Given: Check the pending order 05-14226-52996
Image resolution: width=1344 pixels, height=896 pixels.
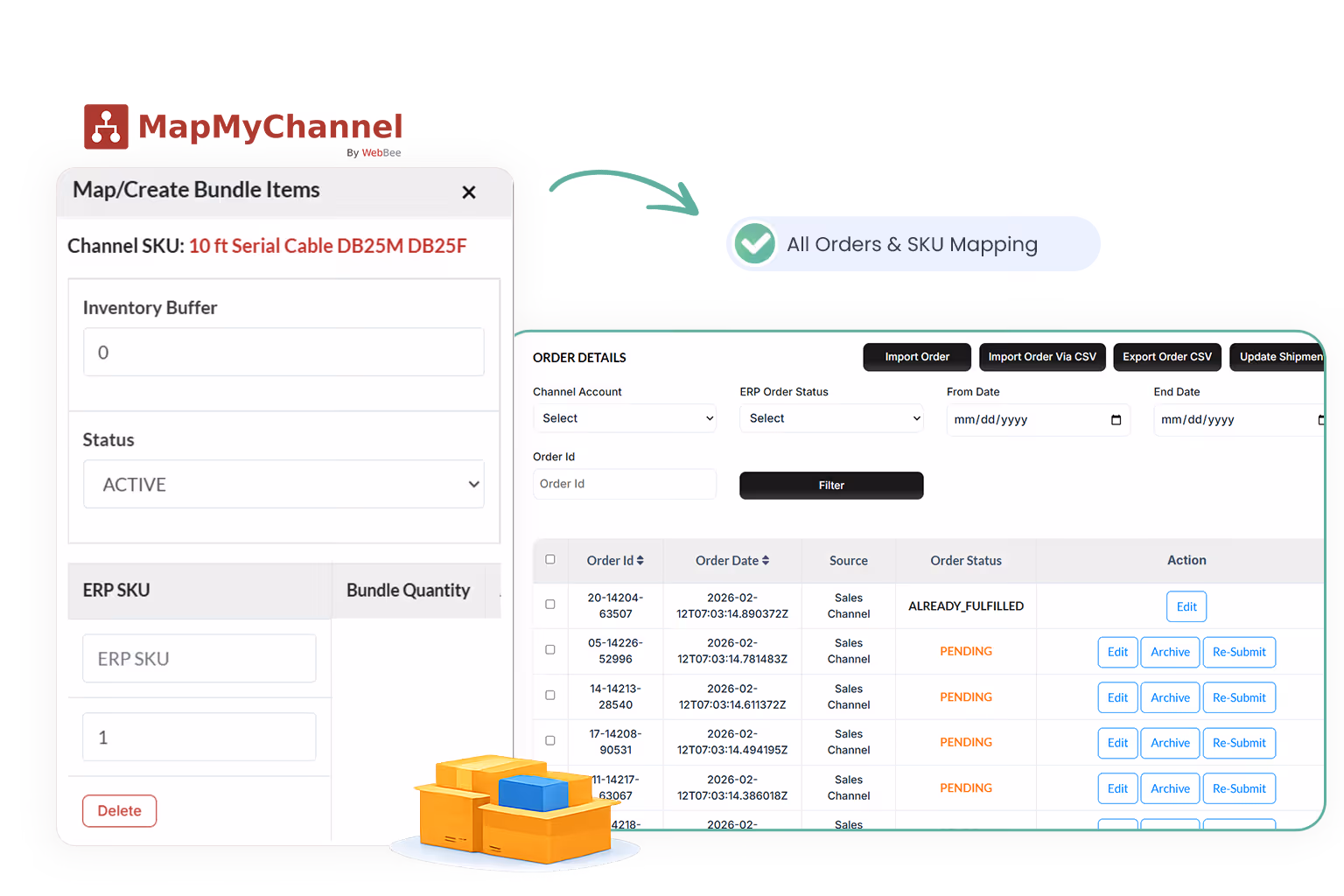Looking at the screenshot, I should [x=550, y=649].
